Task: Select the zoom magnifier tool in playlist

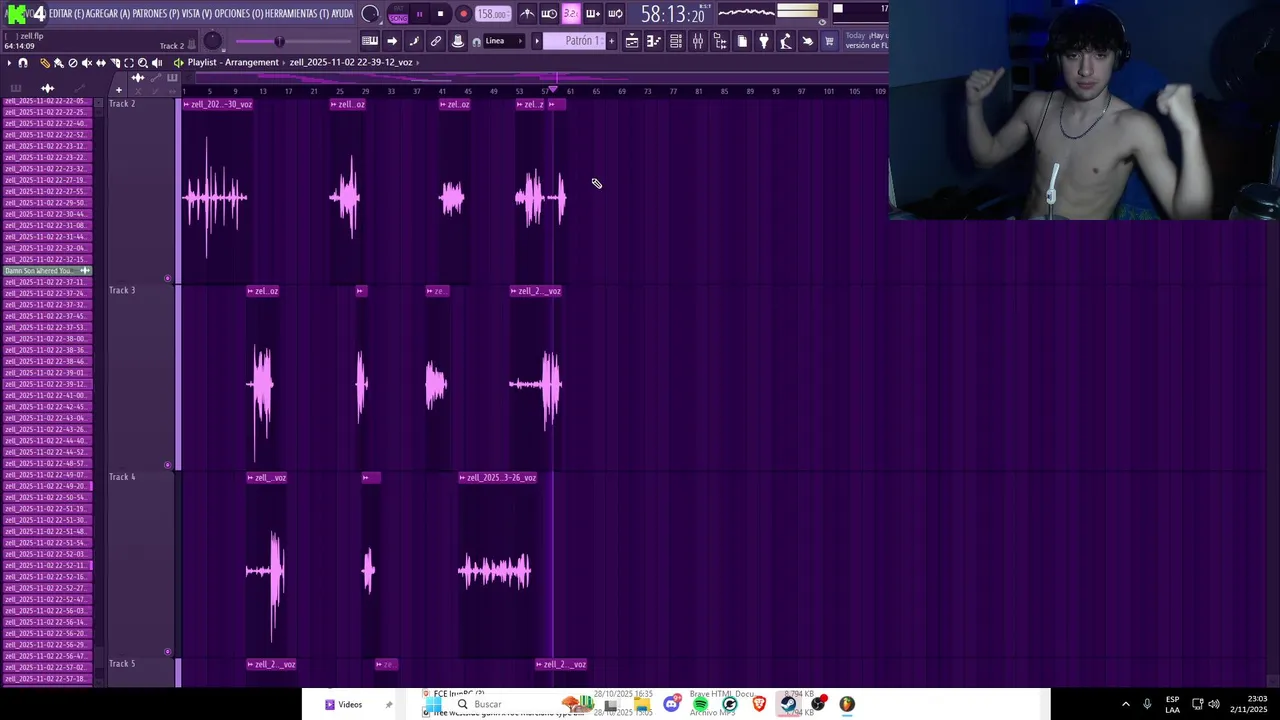Action: pos(142,63)
